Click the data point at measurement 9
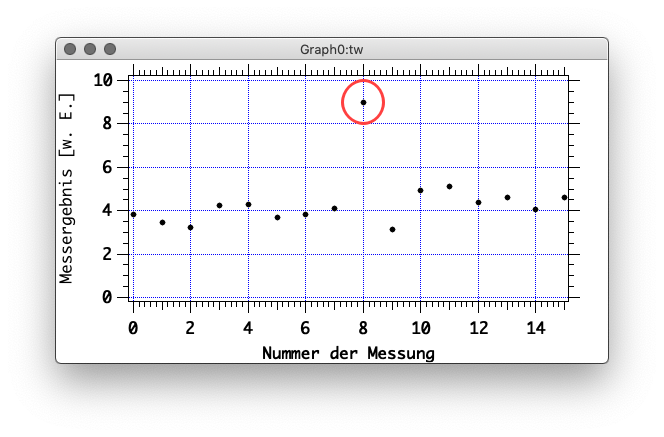Screen dimensions: 664x437 pos(393,230)
